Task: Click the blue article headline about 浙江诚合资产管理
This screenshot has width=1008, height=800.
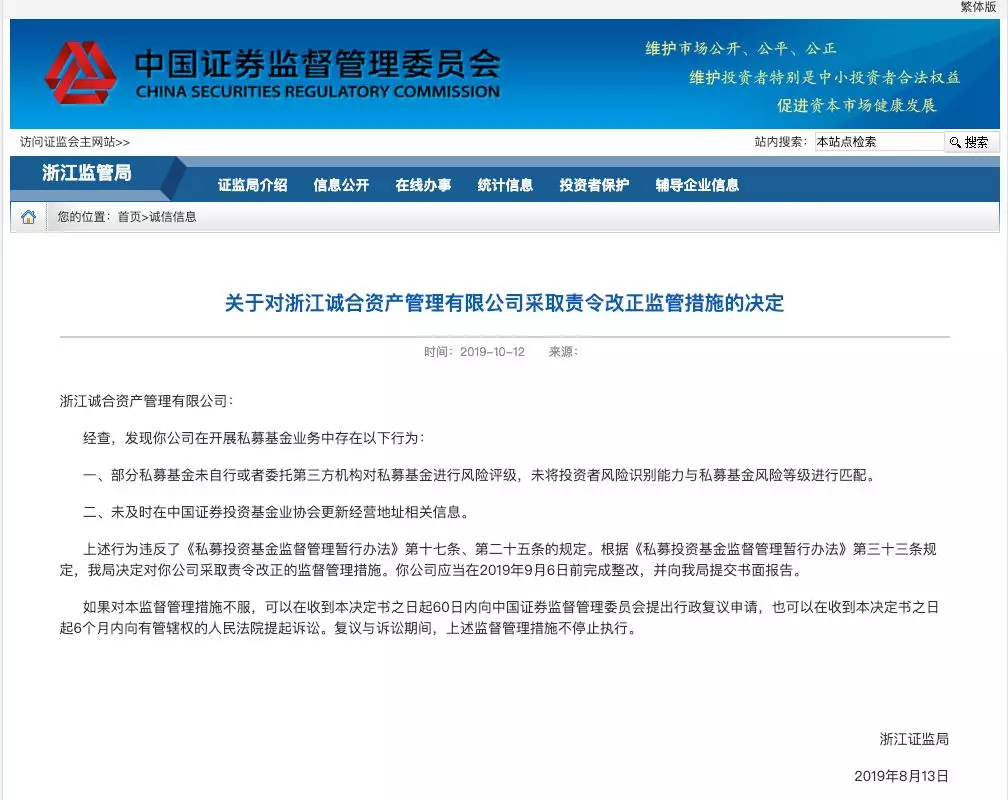Action: tap(504, 303)
